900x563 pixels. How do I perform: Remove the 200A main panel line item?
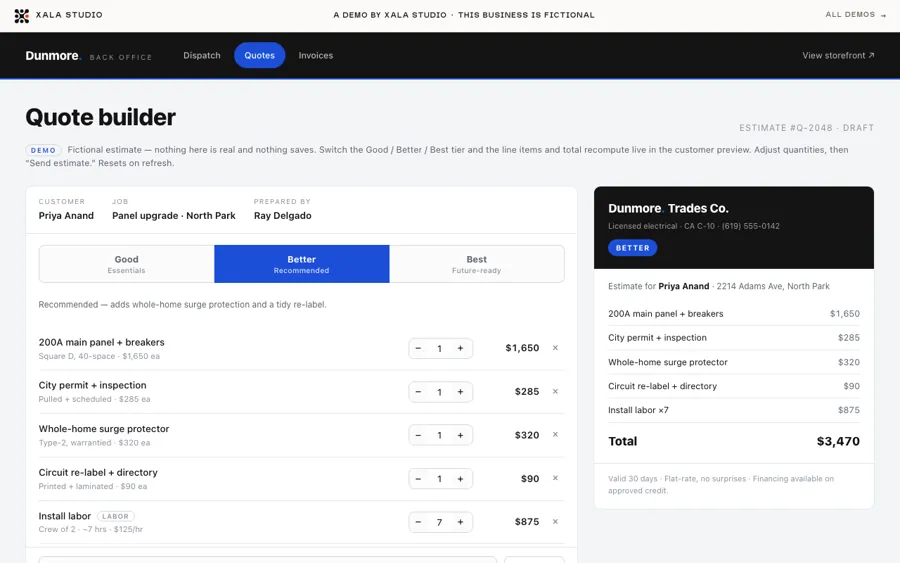point(555,348)
